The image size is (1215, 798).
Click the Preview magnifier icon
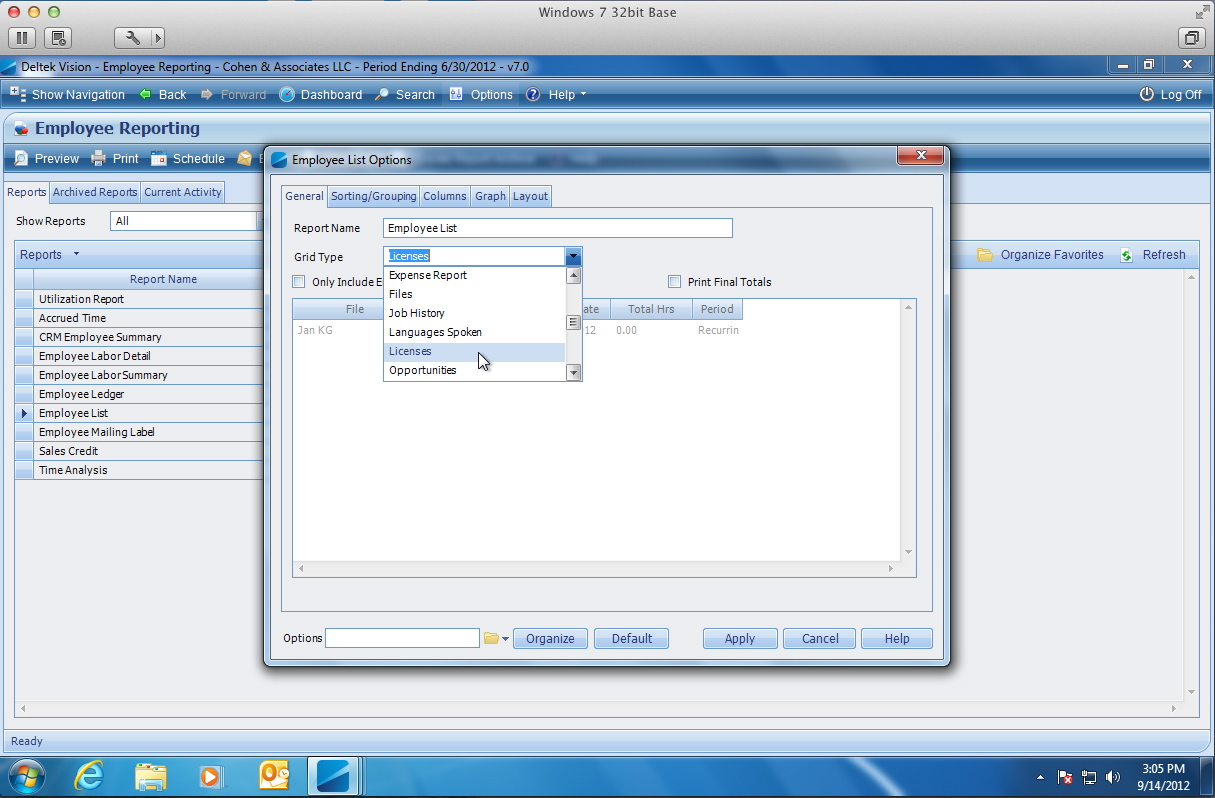pos(21,158)
